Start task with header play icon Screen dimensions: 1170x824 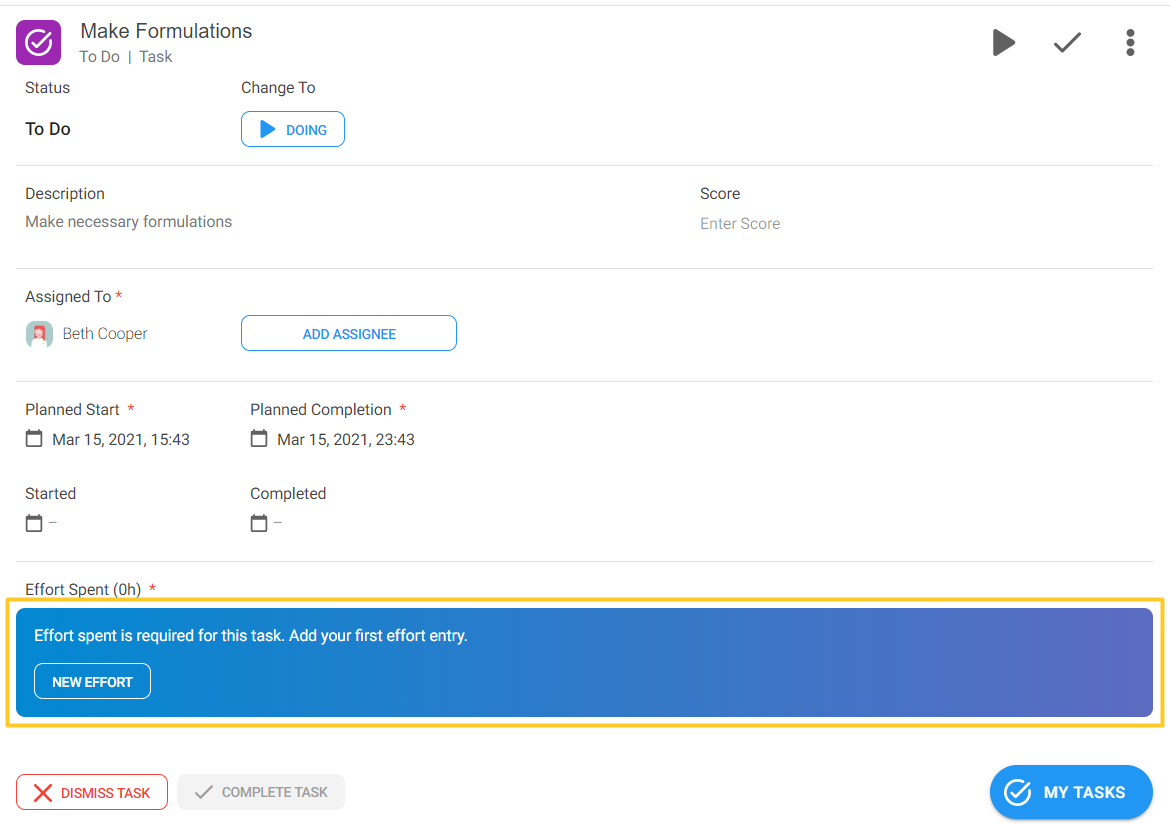(x=1004, y=43)
